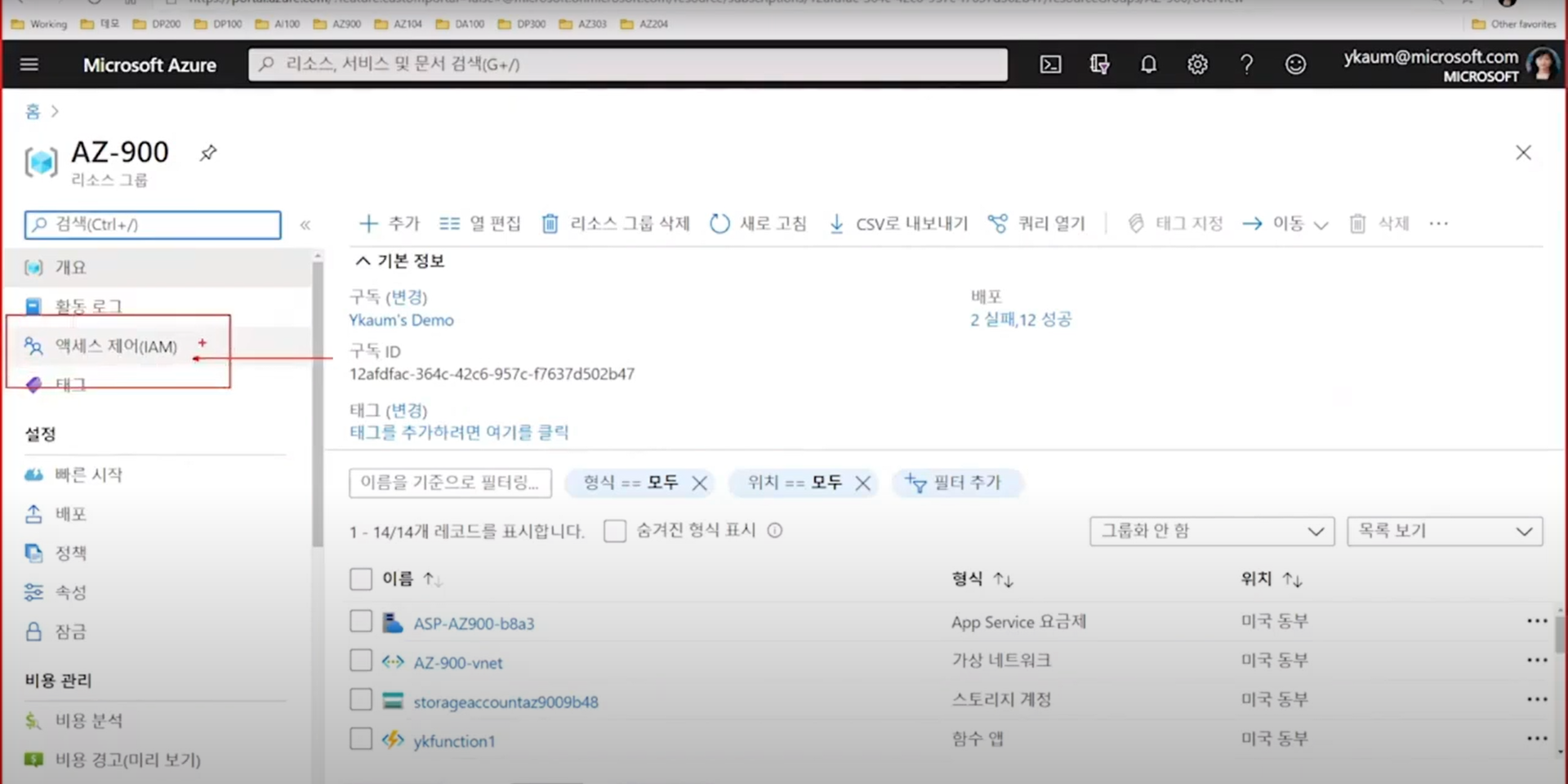
Task: Click 변경 next to 태그
Action: (407, 410)
